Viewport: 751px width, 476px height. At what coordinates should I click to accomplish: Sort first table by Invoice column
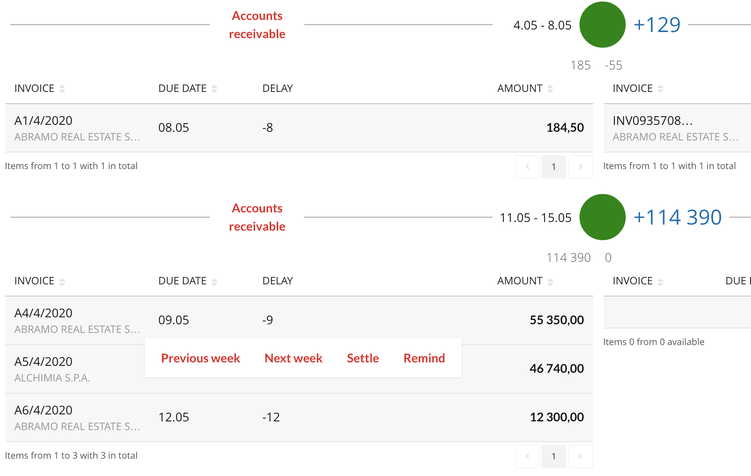tap(40, 89)
